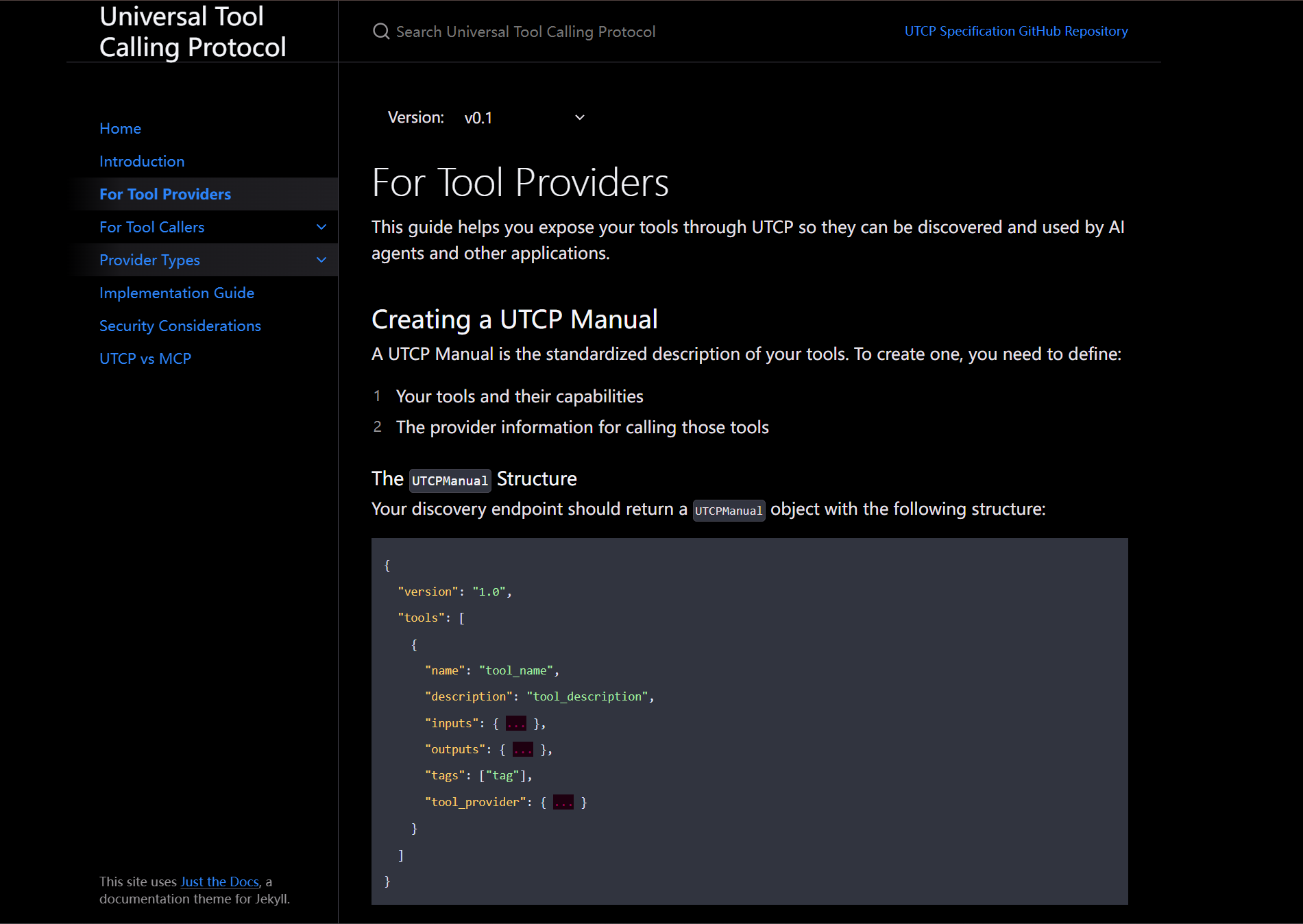Click the Creating a UTCP Manual heading
Image resolution: width=1303 pixels, height=924 pixels.
click(515, 319)
